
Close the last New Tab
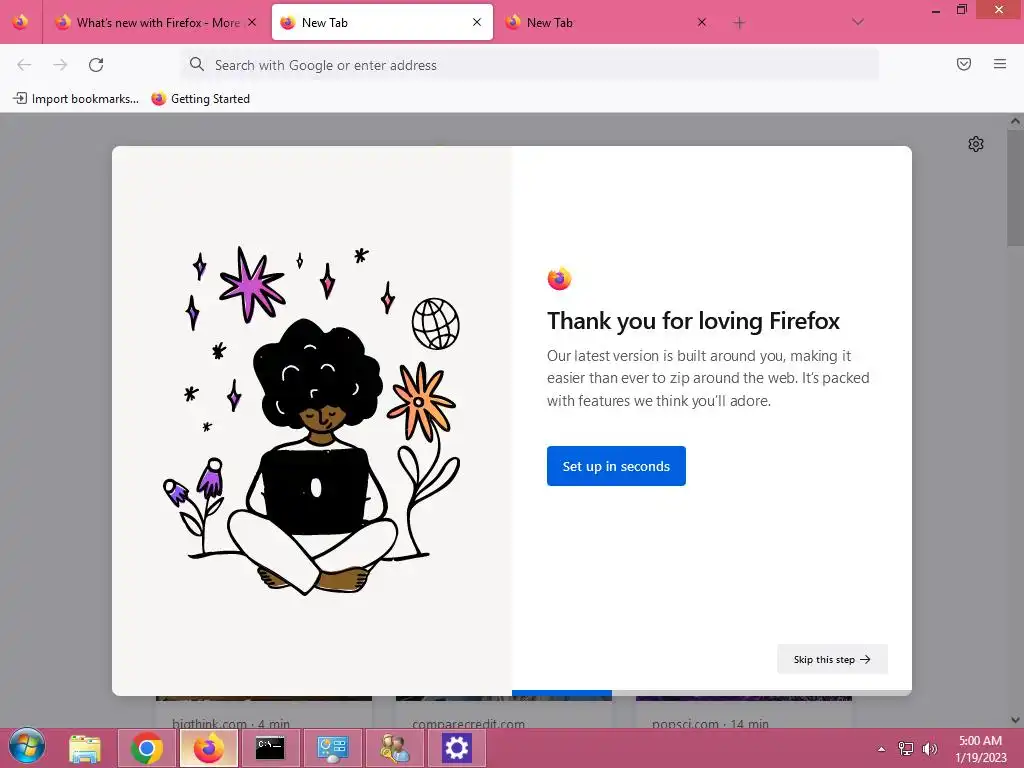click(701, 22)
